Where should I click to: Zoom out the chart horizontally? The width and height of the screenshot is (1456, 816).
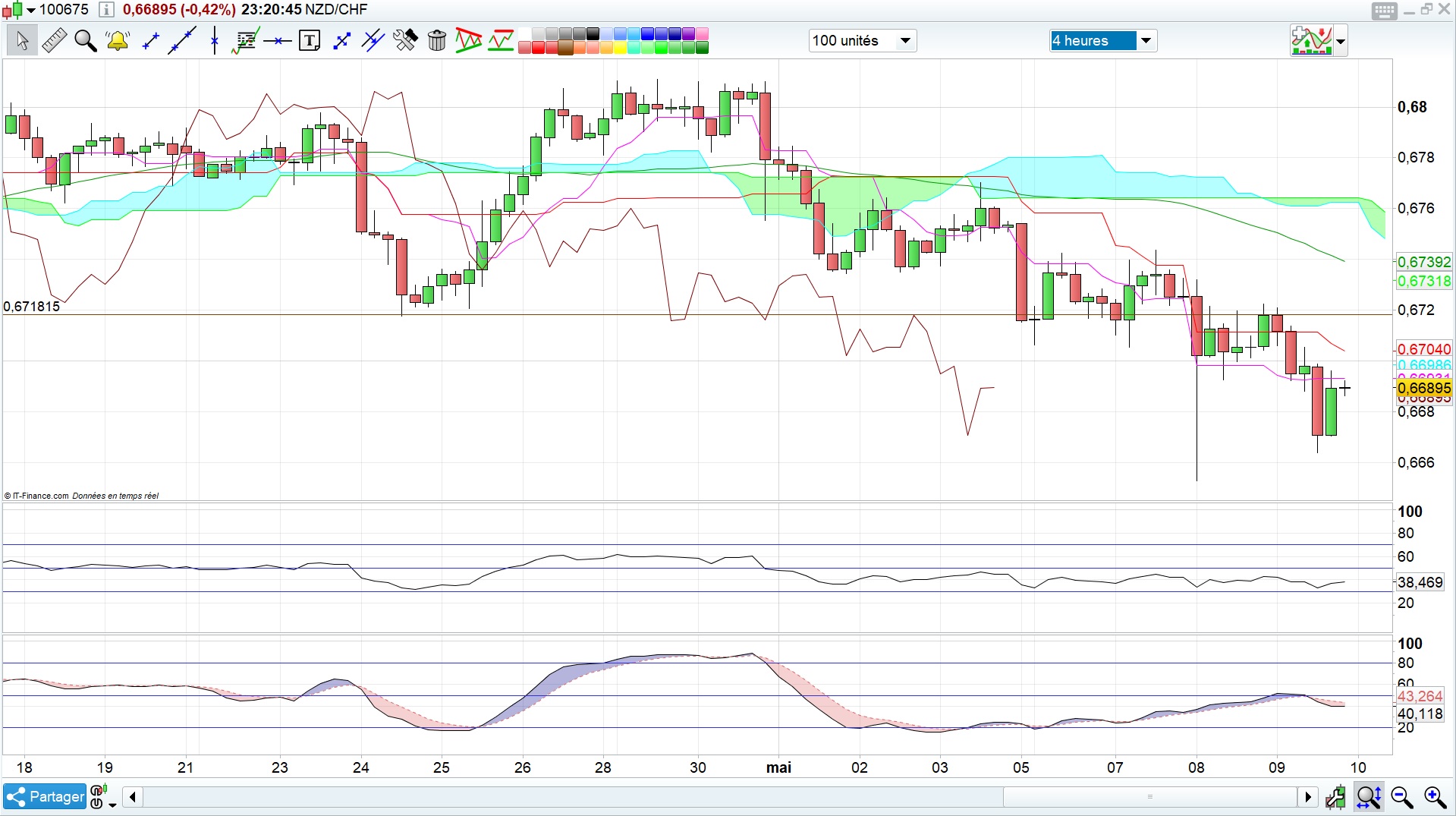pos(1402,797)
